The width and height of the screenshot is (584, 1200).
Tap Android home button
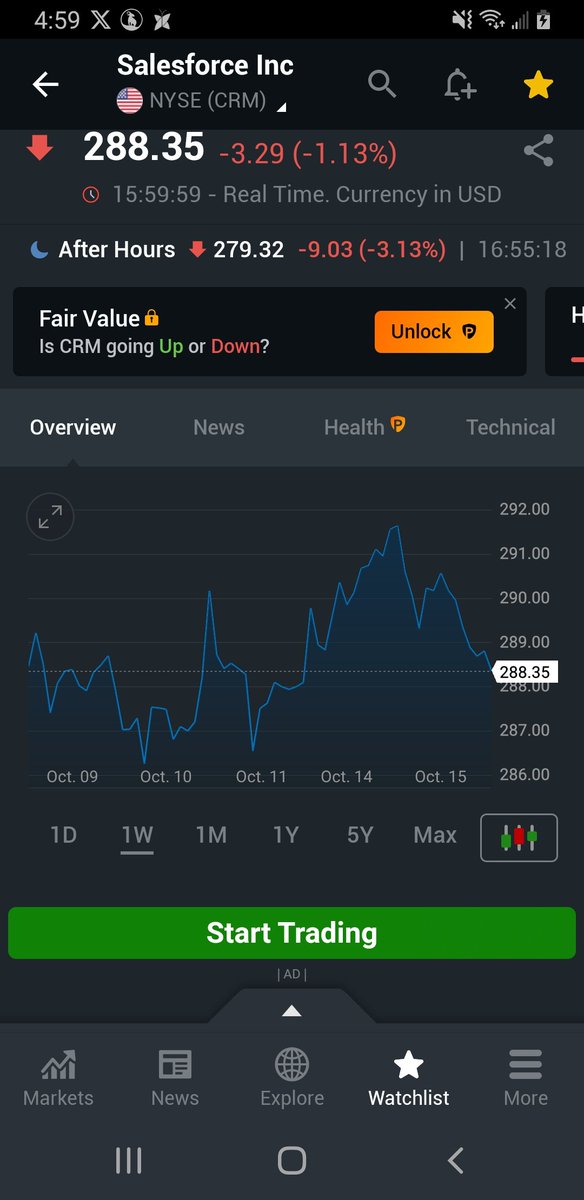pos(291,1160)
